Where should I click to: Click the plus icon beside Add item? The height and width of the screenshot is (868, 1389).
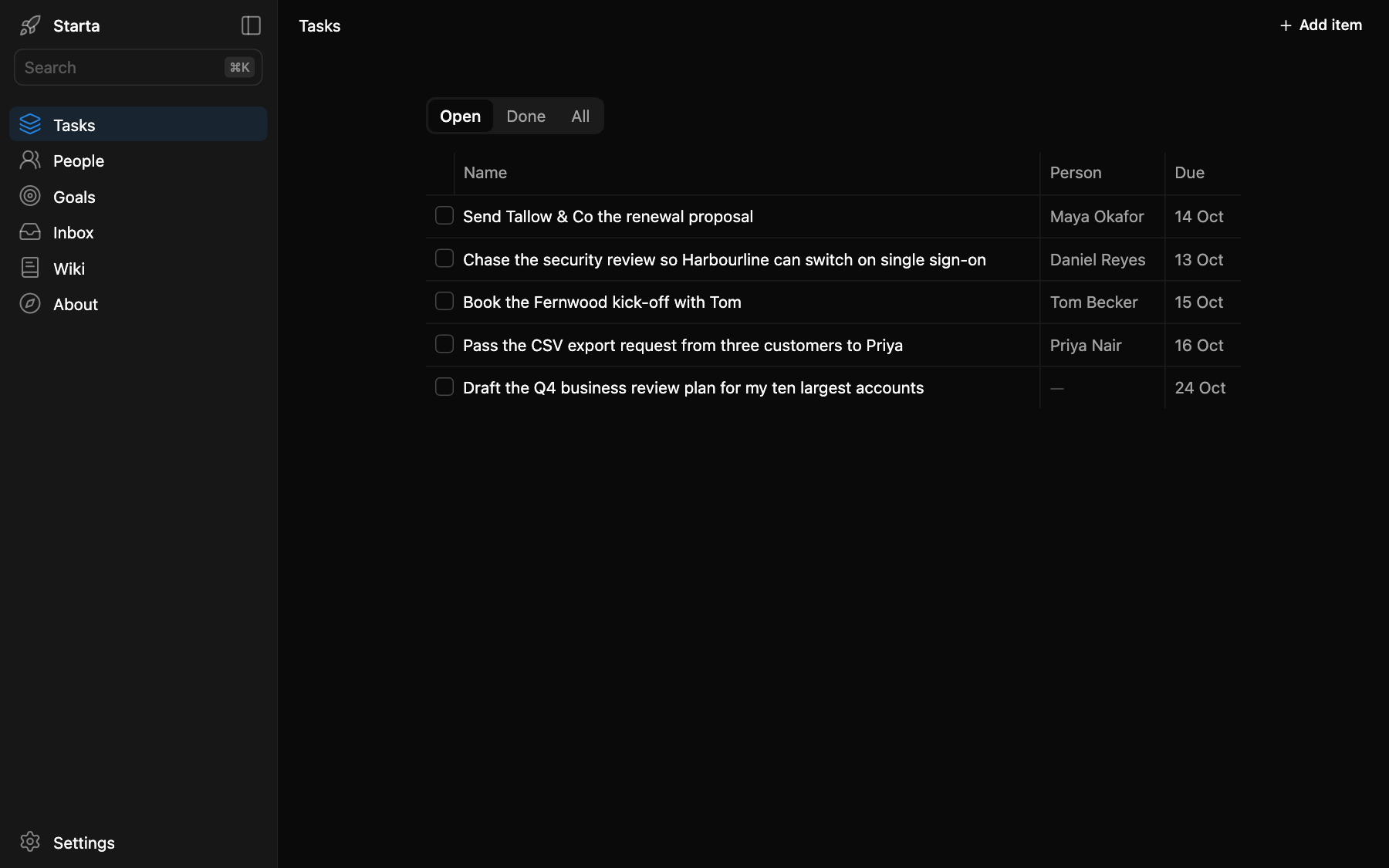1286,25
